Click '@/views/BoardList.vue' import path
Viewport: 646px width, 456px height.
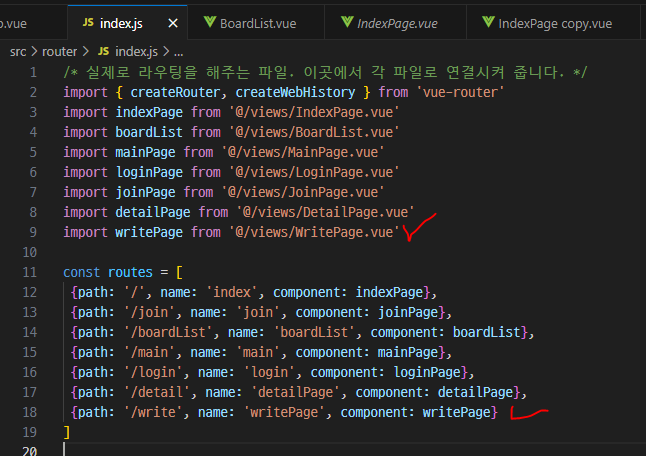click(314, 132)
